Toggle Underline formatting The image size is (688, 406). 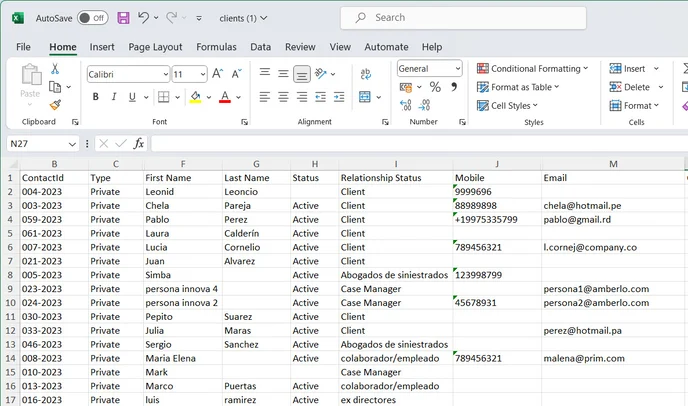[132, 97]
